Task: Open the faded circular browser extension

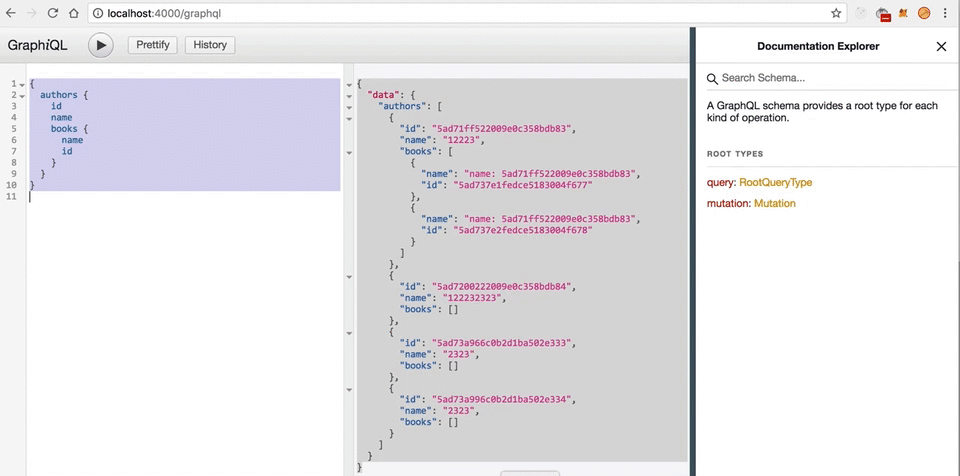Action: coord(861,13)
